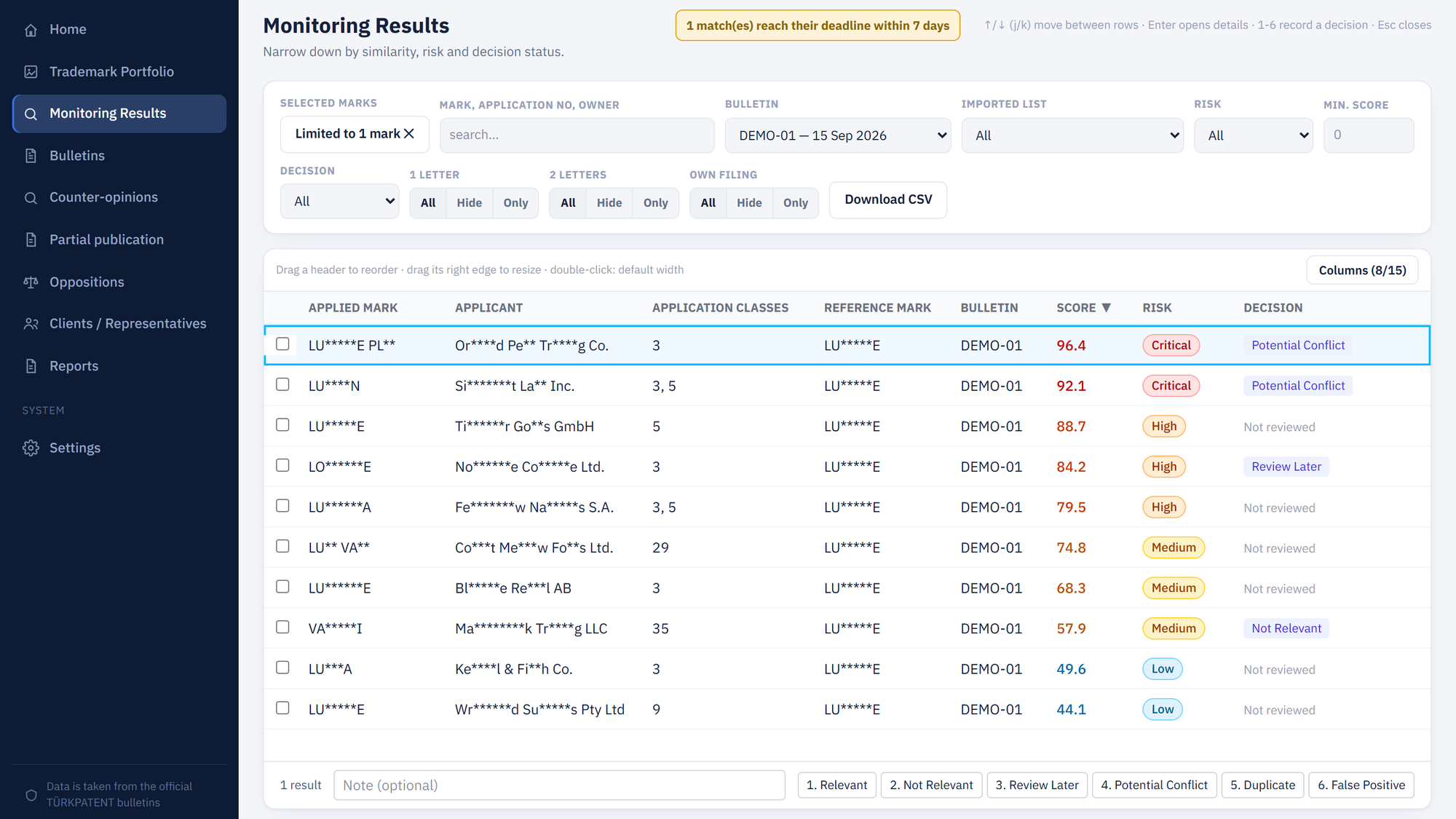This screenshot has width=1456, height=819.
Task: Open the Reports section
Action: tap(119, 365)
